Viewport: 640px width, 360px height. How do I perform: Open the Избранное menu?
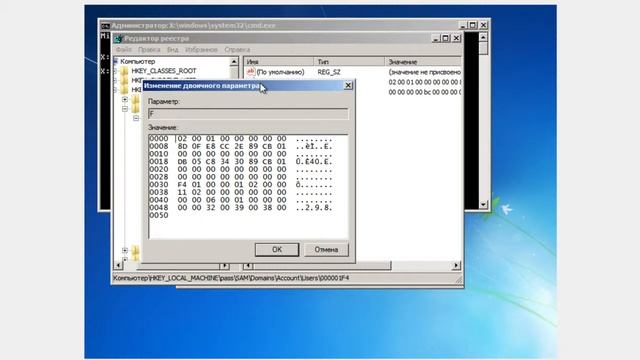coord(201,49)
